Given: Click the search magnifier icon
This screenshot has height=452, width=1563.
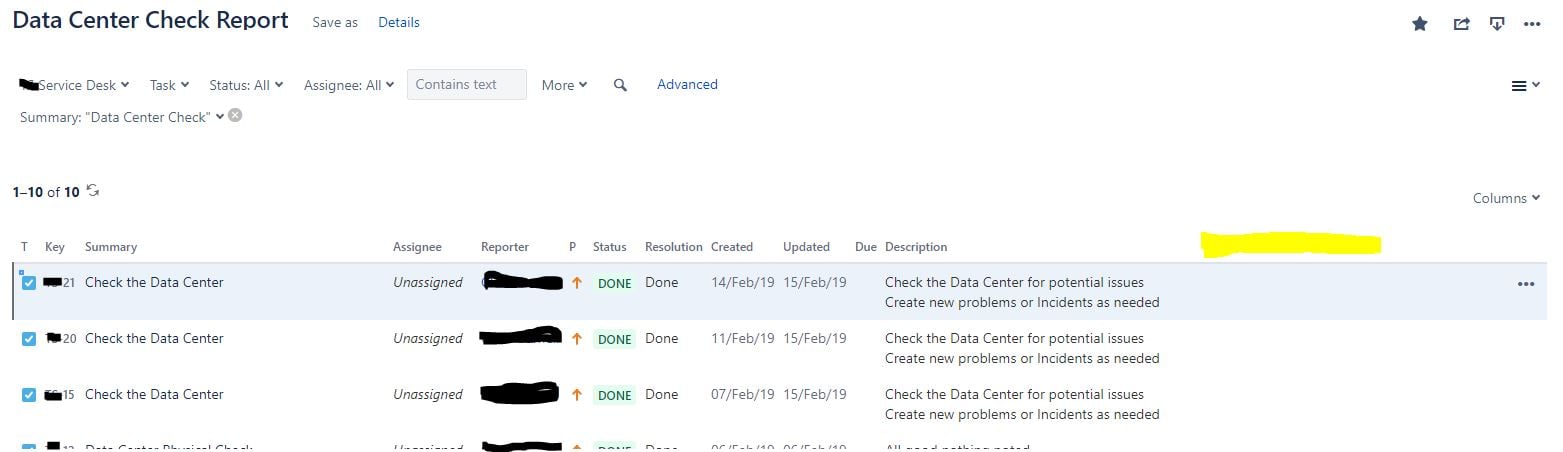Looking at the screenshot, I should tap(620, 85).
